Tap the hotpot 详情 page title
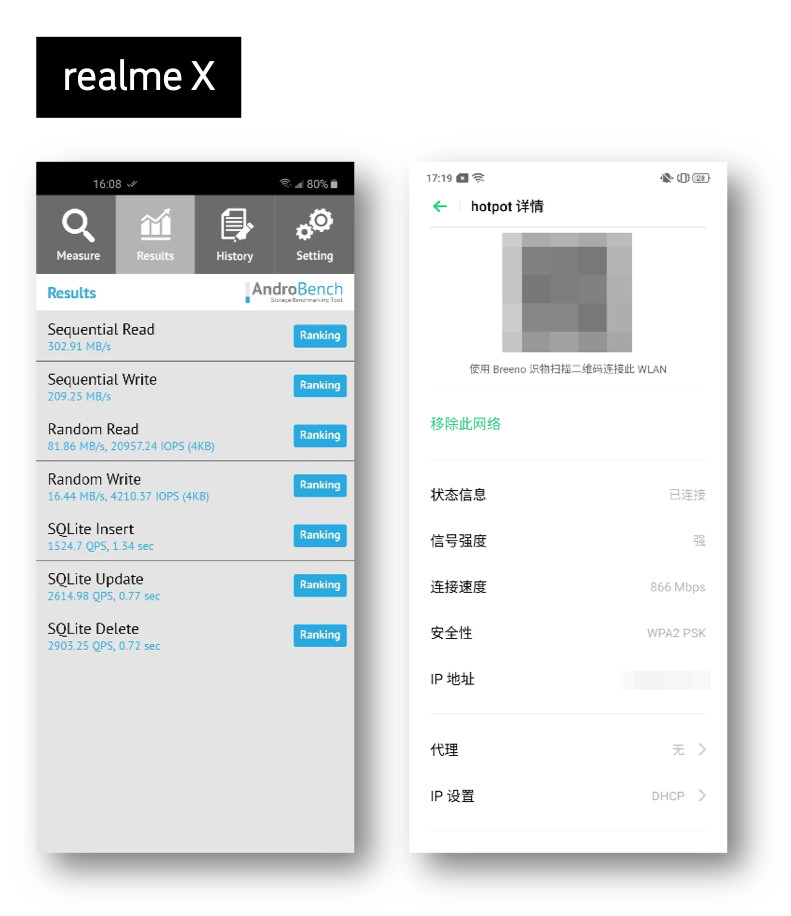791x916 pixels. click(507, 206)
